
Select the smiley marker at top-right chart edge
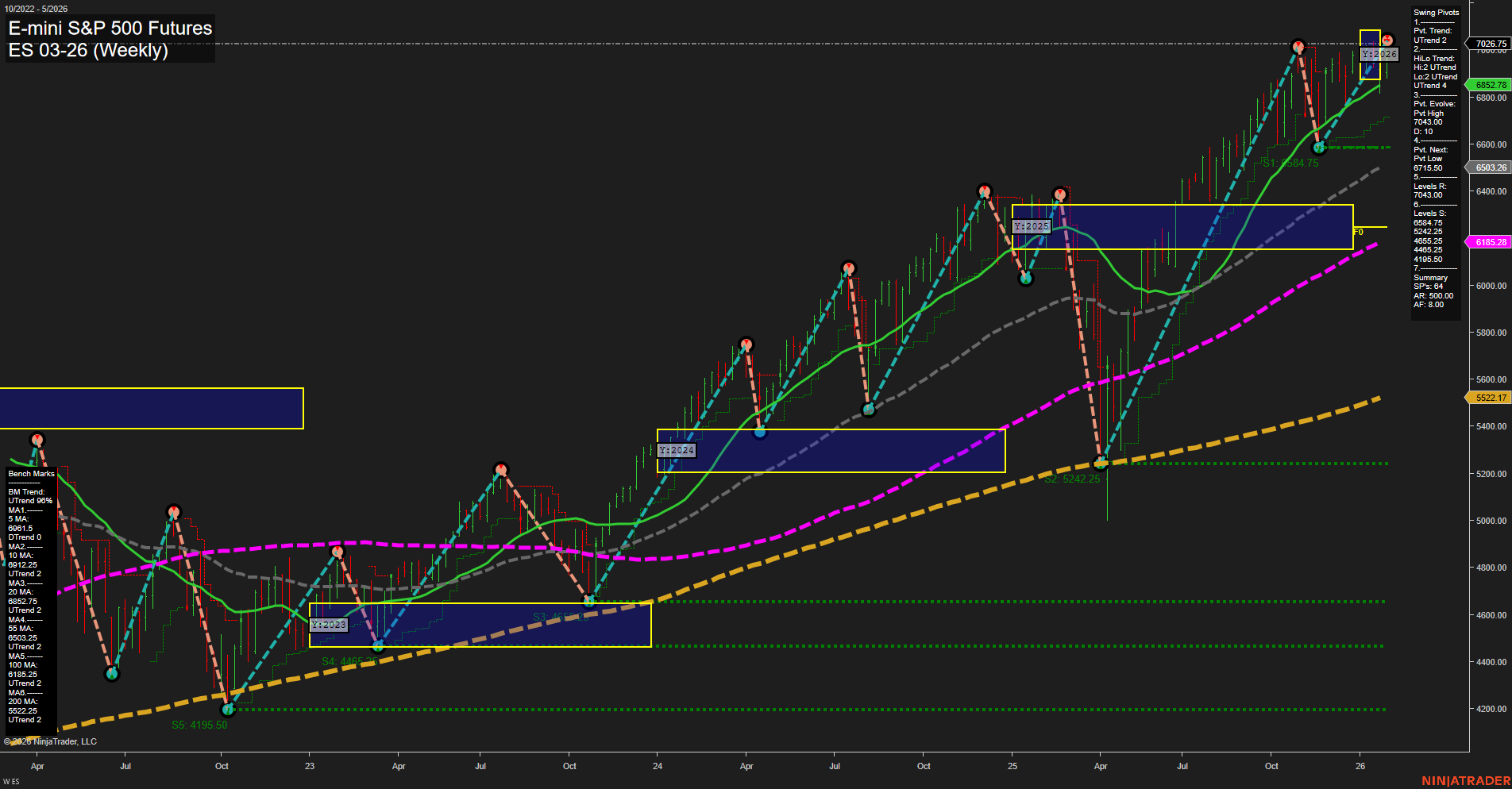[x=1386, y=39]
